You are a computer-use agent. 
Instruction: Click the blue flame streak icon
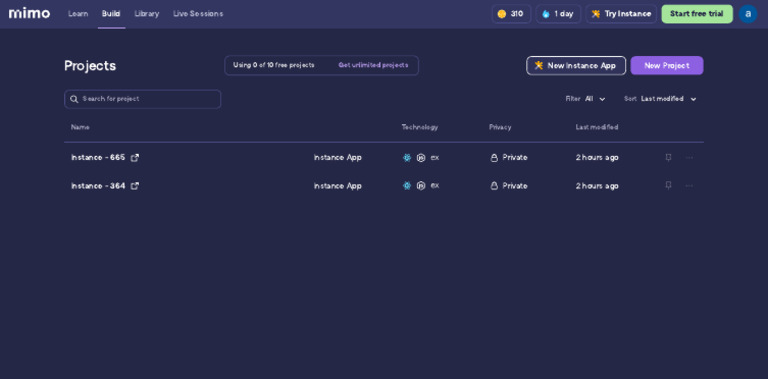pyautogui.click(x=546, y=14)
